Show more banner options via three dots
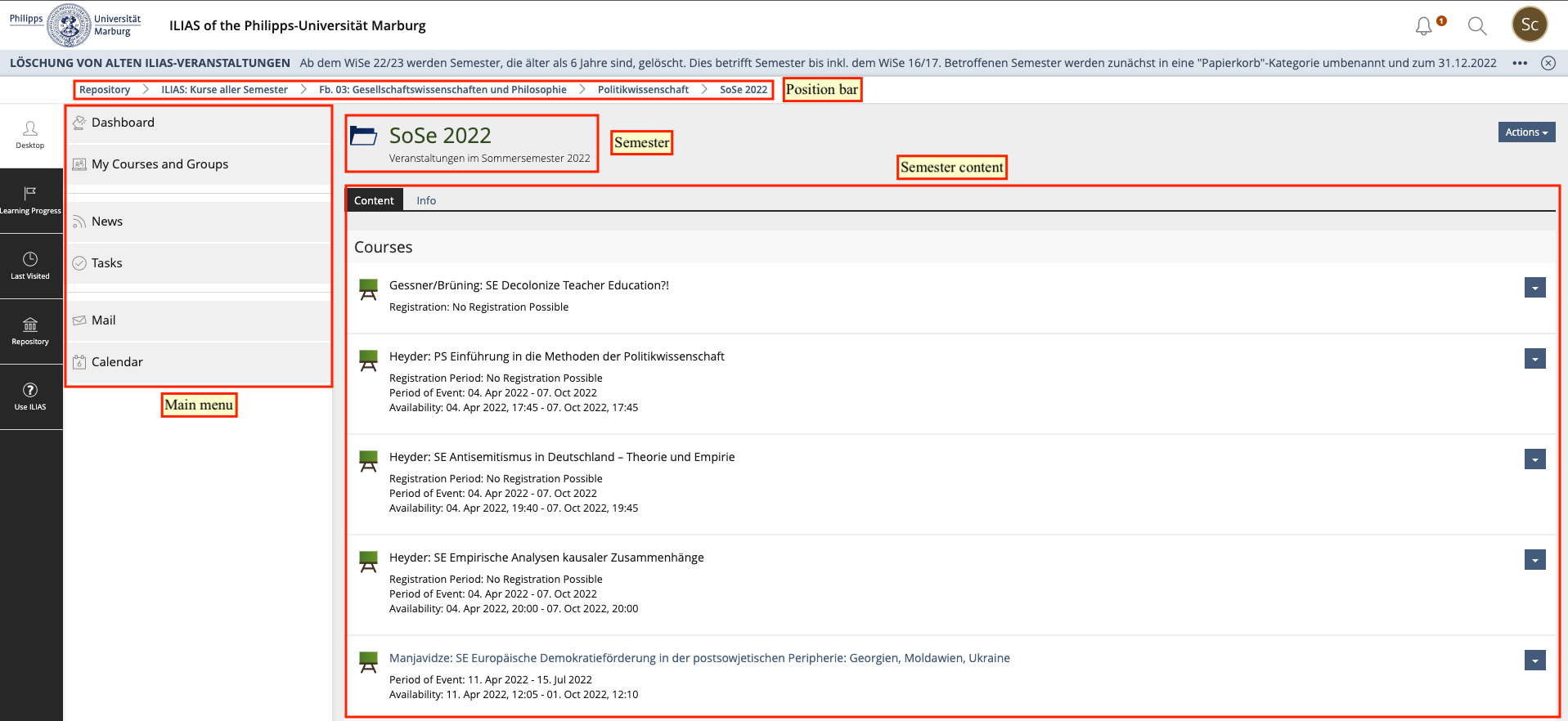 1520,63
